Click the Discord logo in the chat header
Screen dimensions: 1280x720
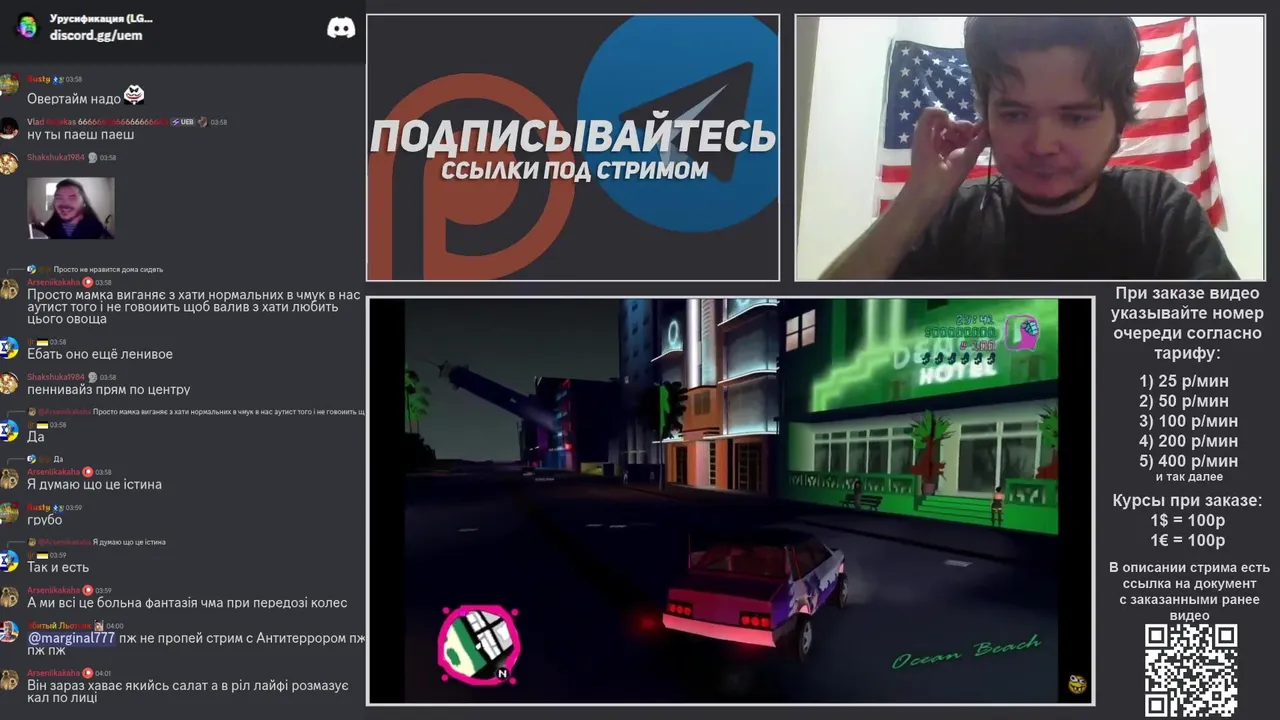pyautogui.click(x=341, y=28)
